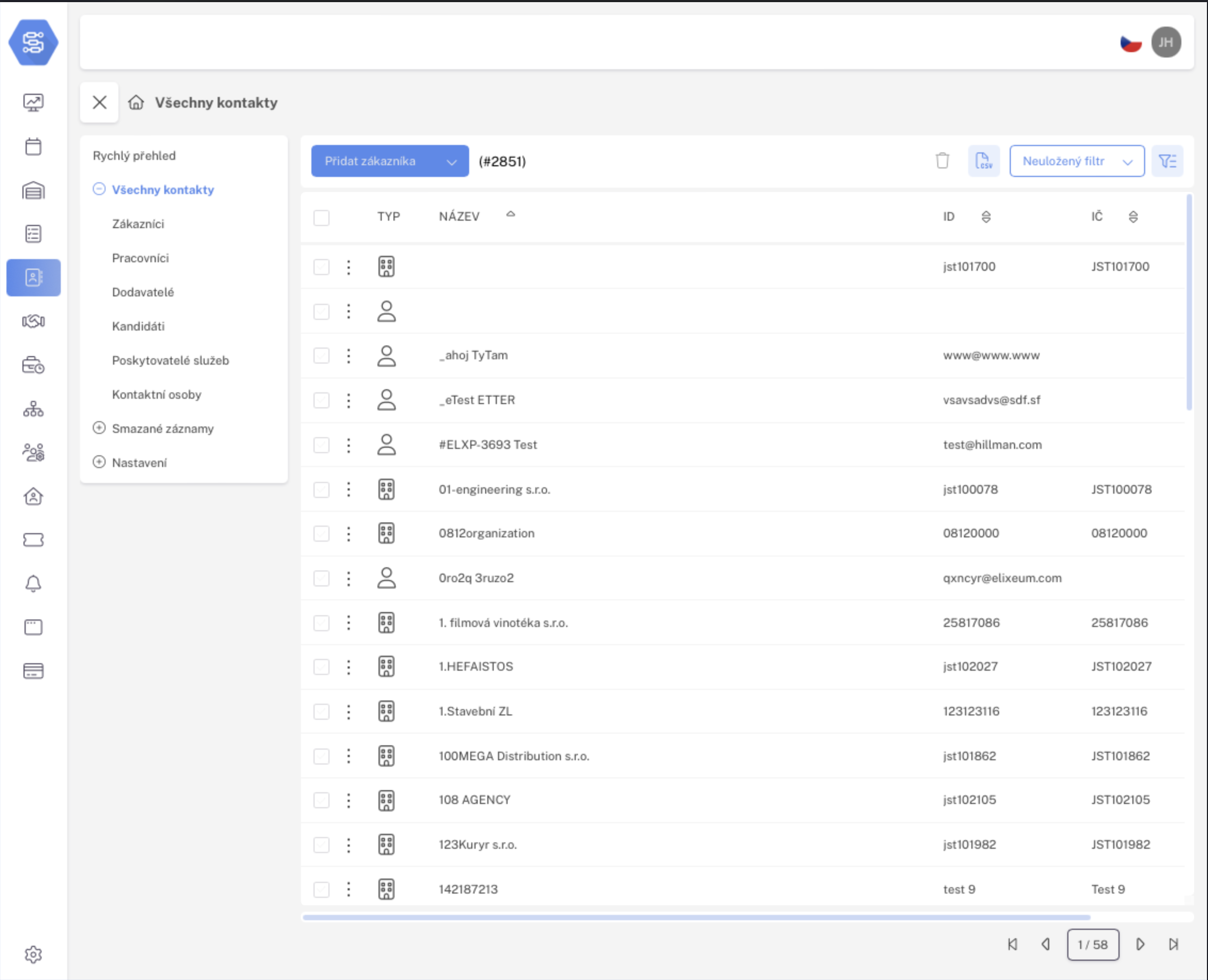
Task: Open advanced filter settings icon
Action: (x=1167, y=161)
